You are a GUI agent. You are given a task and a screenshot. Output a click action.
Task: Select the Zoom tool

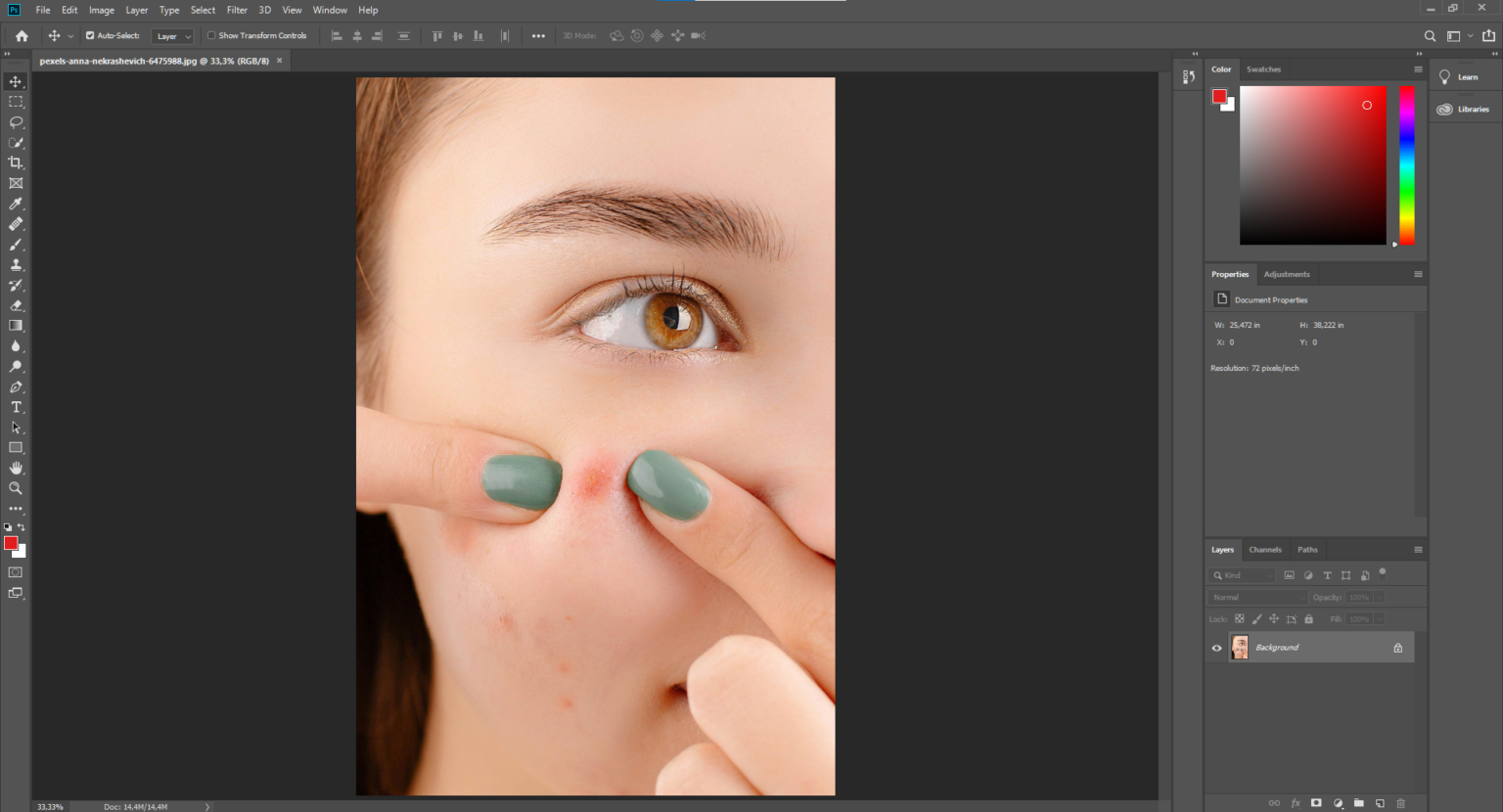point(16,487)
